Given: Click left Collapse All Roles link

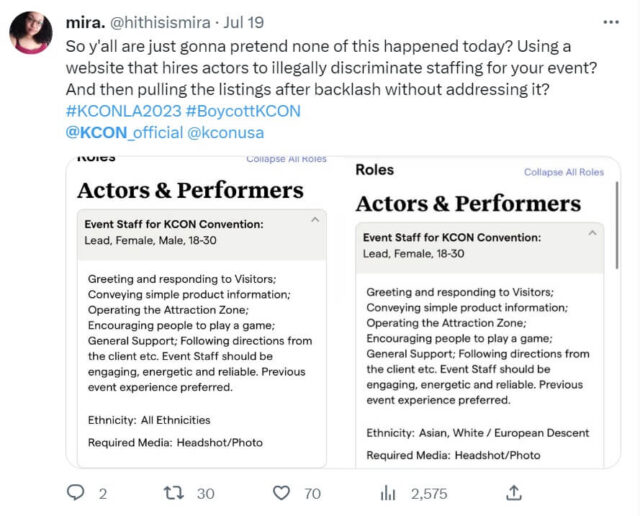Looking at the screenshot, I should coord(286,159).
